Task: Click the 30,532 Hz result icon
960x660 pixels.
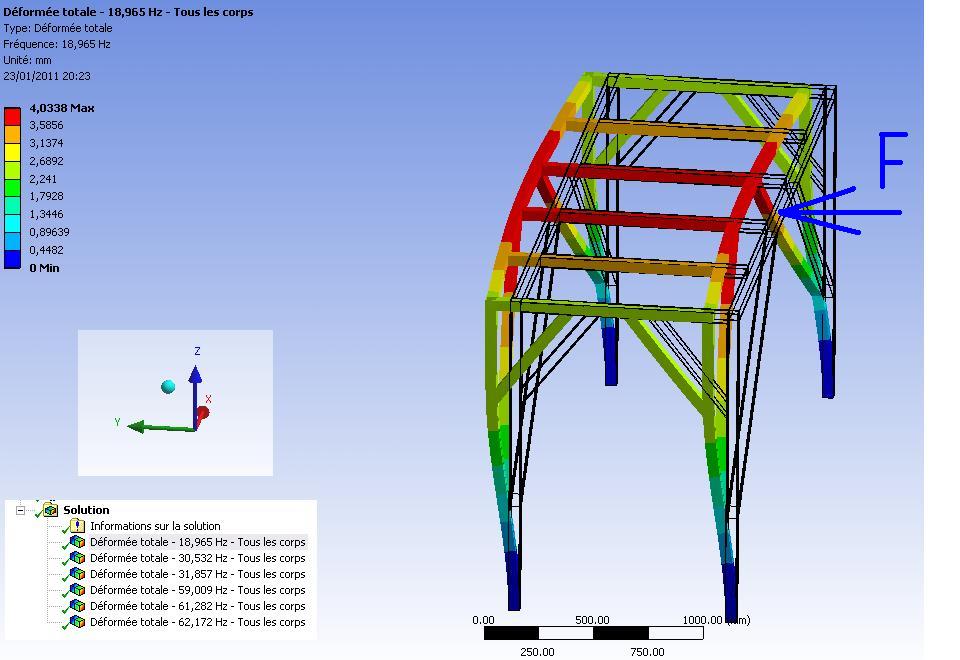Action: click(x=77, y=557)
